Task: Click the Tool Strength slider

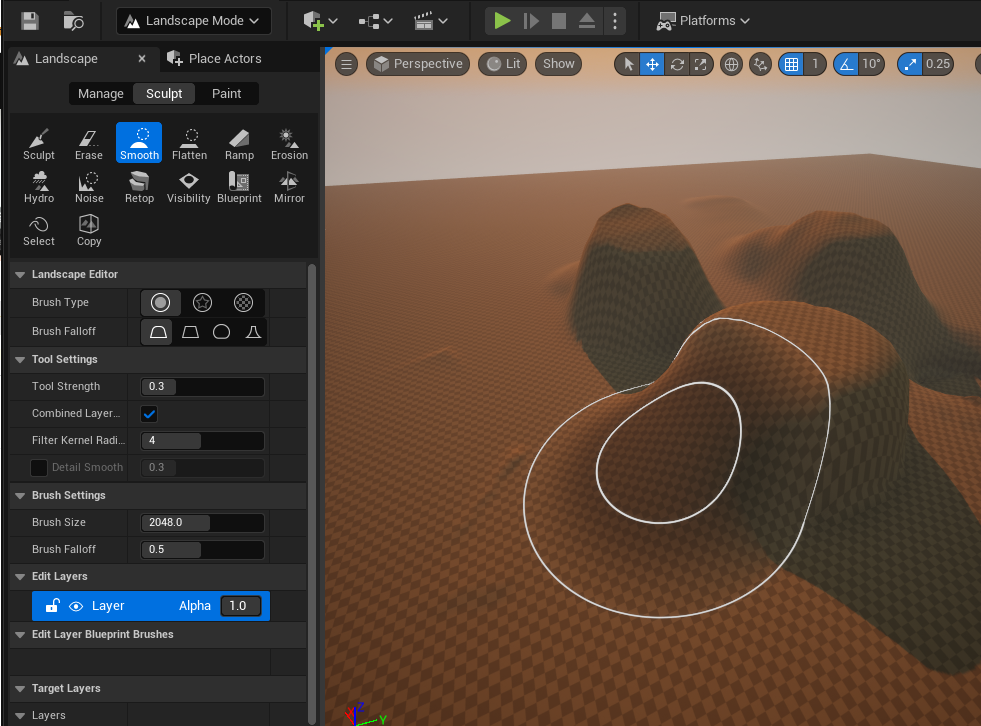Action: pos(202,387)
